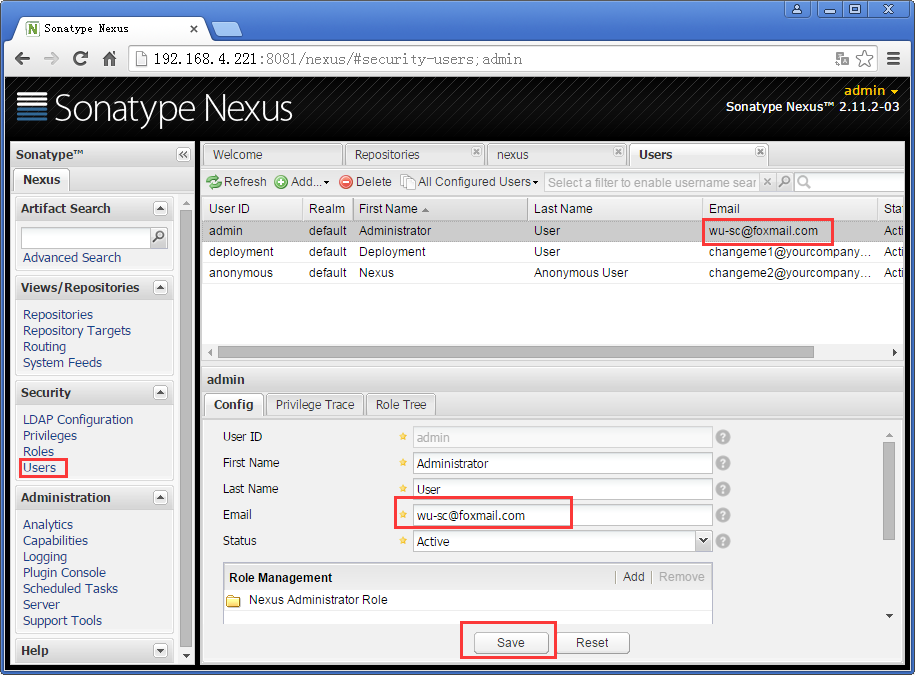
Task: Open the Scheduled Tasks link
Action: pos(70,589)
